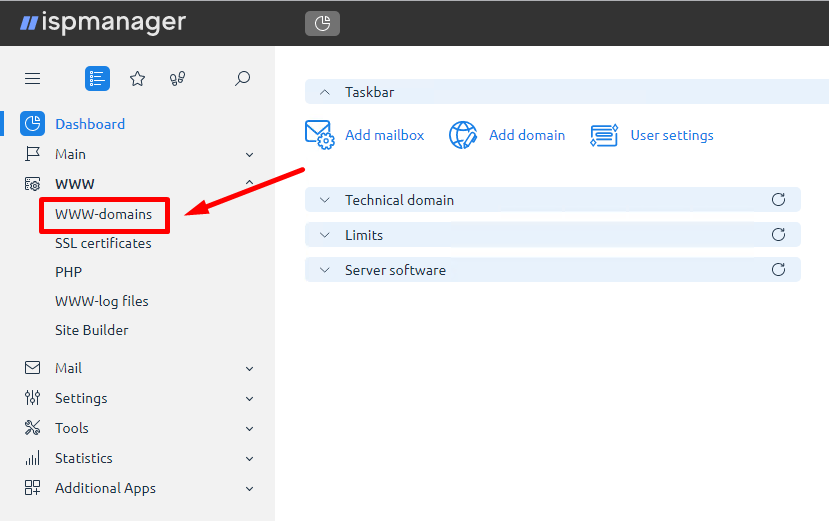
Task: Click the Add domain link
Action: [x=527, y=135]
